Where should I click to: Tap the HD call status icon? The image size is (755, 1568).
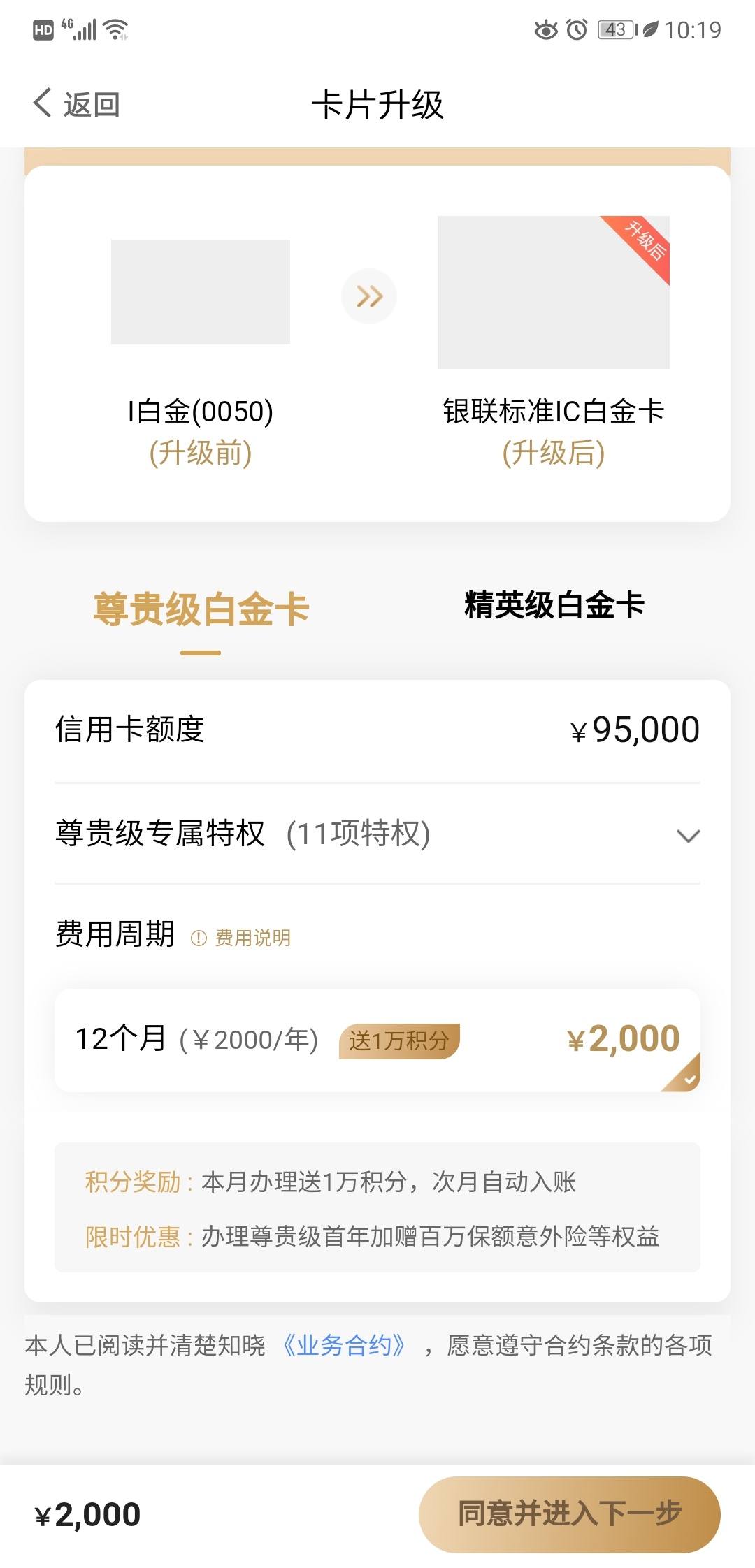coord(43,29)
